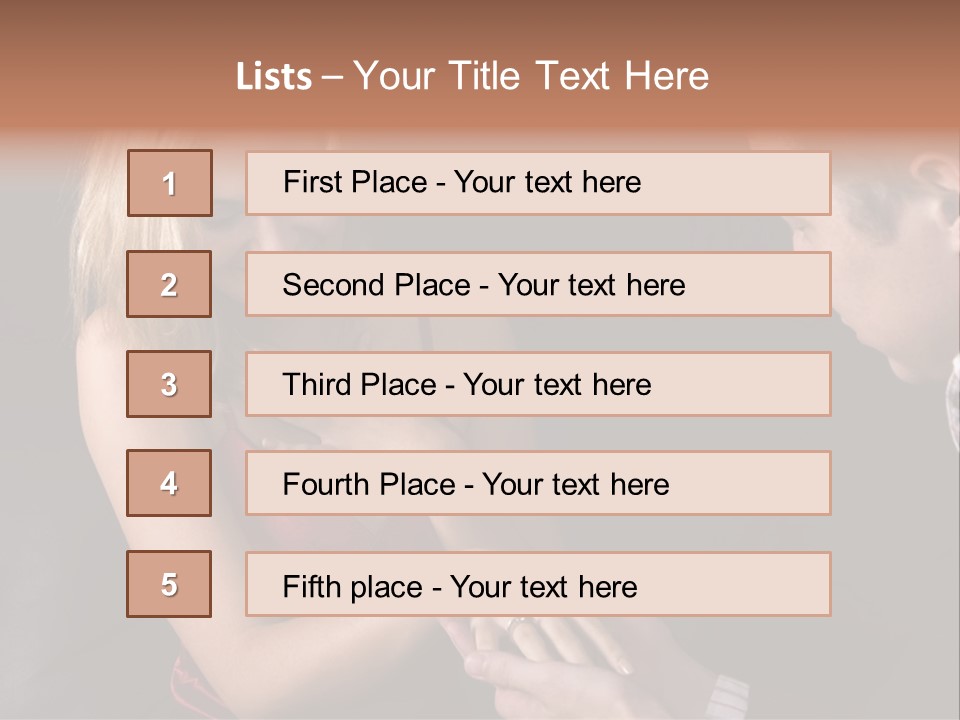Click the word 'Third' in the list
The width and height of the screenshot is (960, 720).
tap(318, 385)
